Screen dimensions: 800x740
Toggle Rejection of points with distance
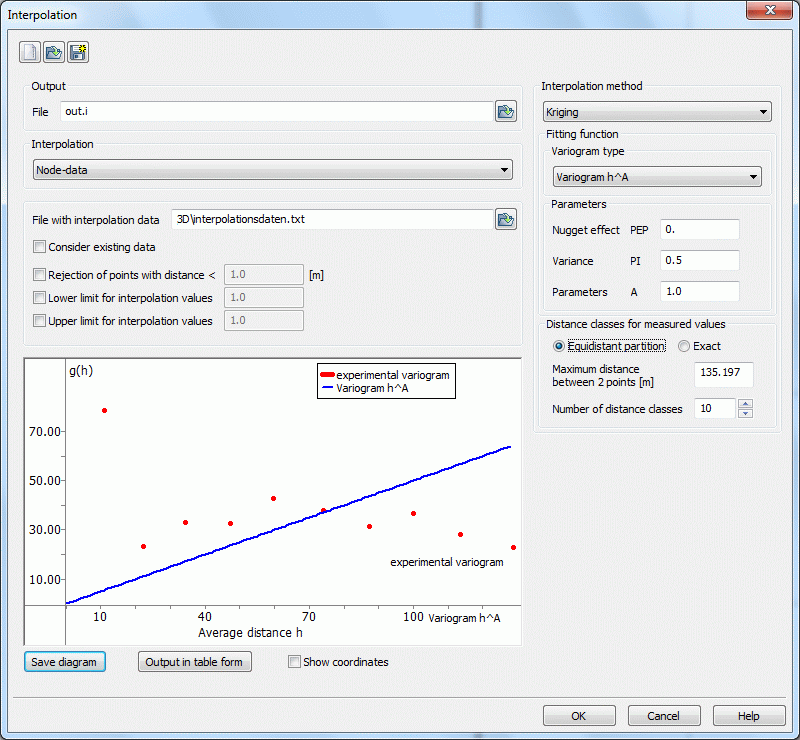pyautogui.click(x=40, y=275)
